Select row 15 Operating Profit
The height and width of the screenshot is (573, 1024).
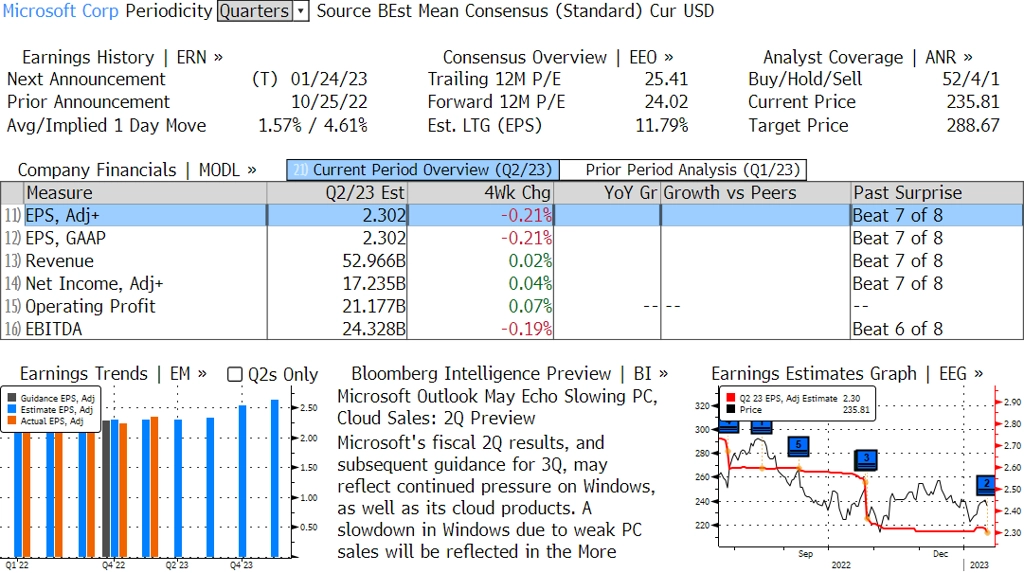tap(512, 307)
